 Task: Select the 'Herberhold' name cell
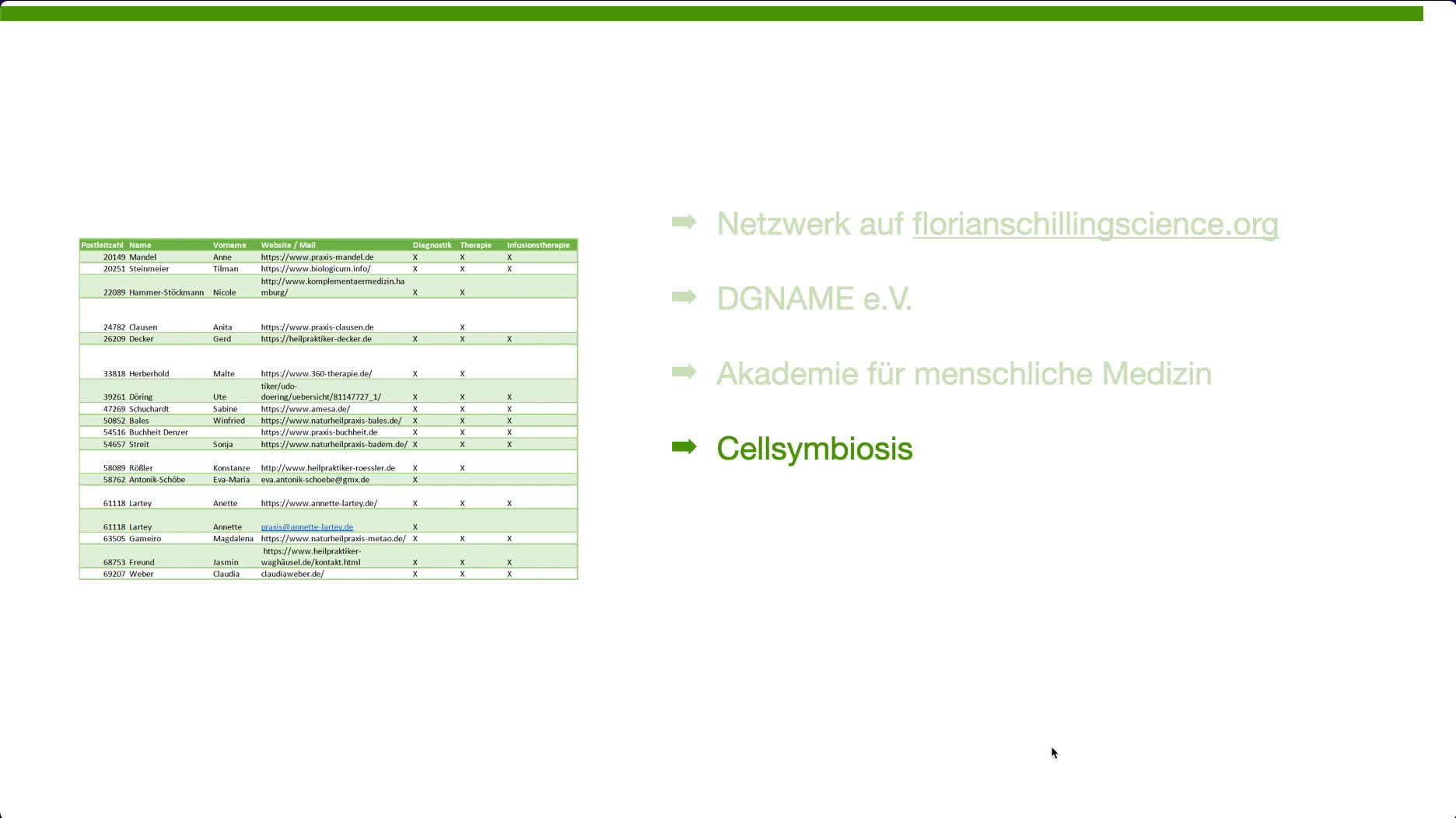coord(149,374)
